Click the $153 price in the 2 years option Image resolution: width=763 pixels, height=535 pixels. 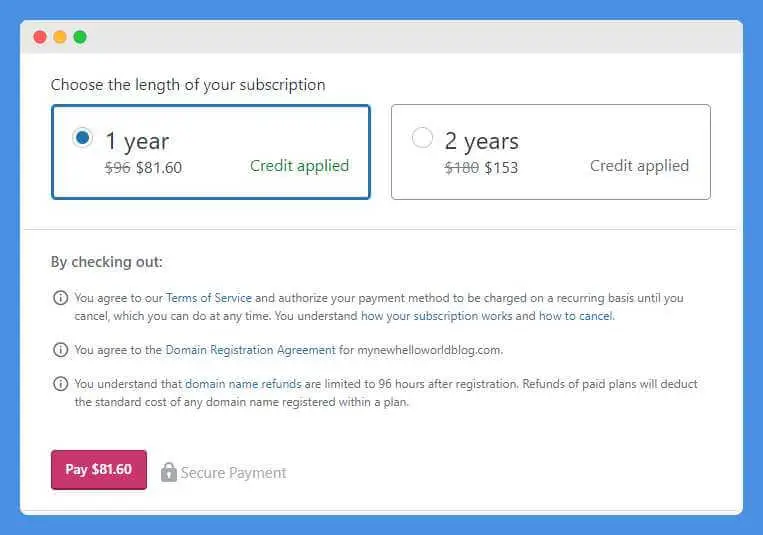pos(501,168)
